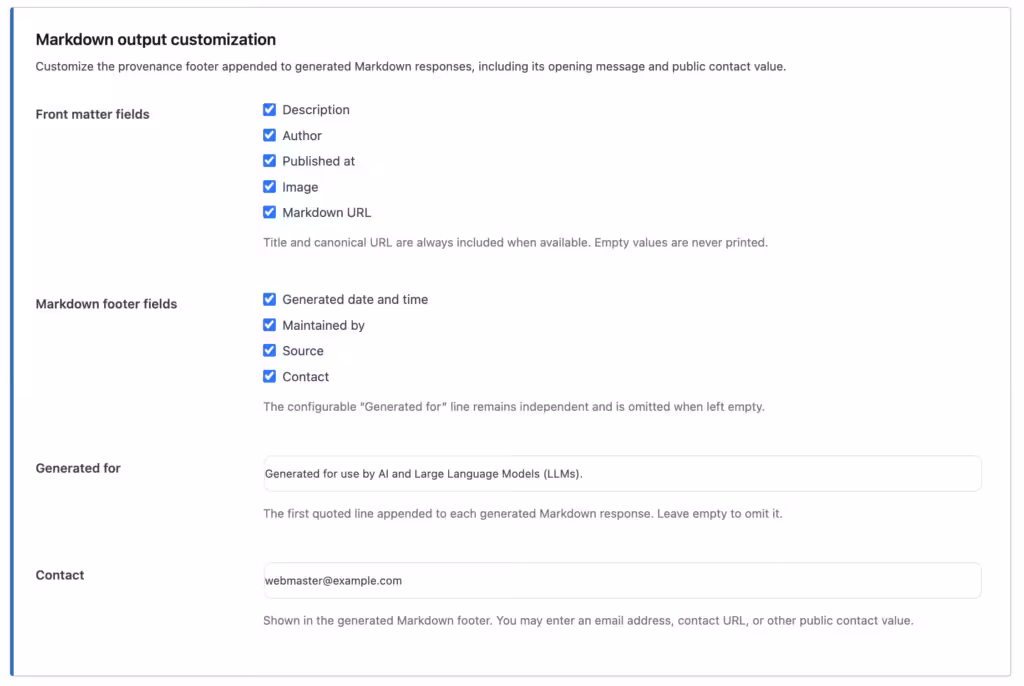Click the Description checkbox label text
1024x686 pixels.
coord(316,110)
